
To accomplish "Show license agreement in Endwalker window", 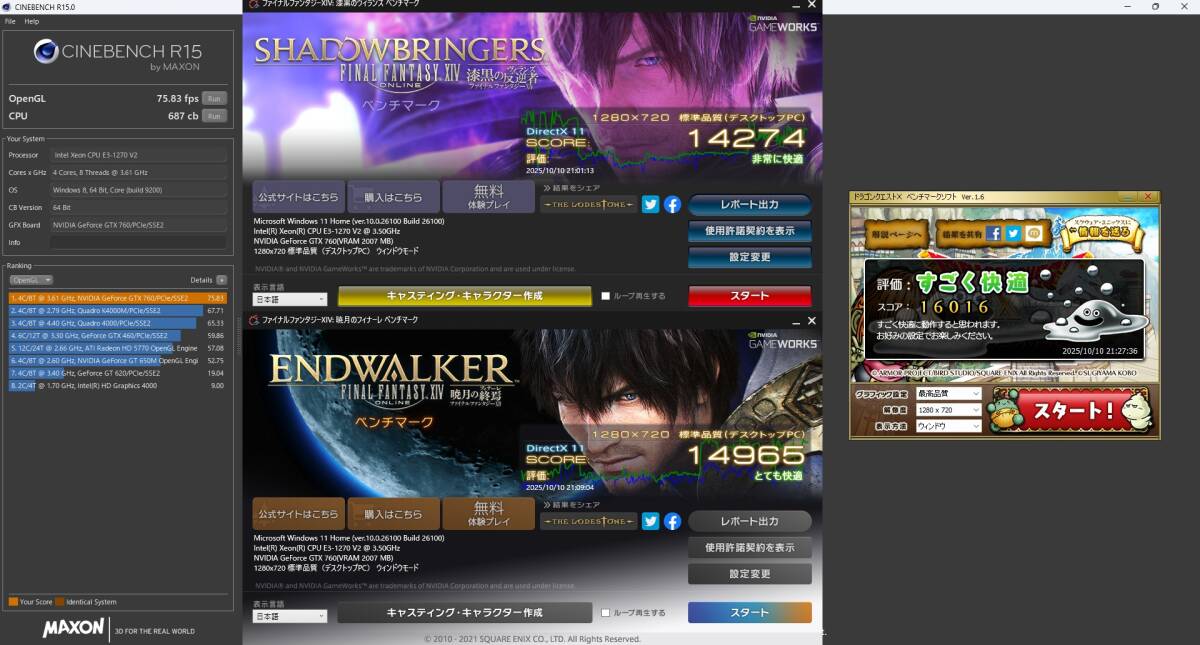I will (x=749, y=547).
